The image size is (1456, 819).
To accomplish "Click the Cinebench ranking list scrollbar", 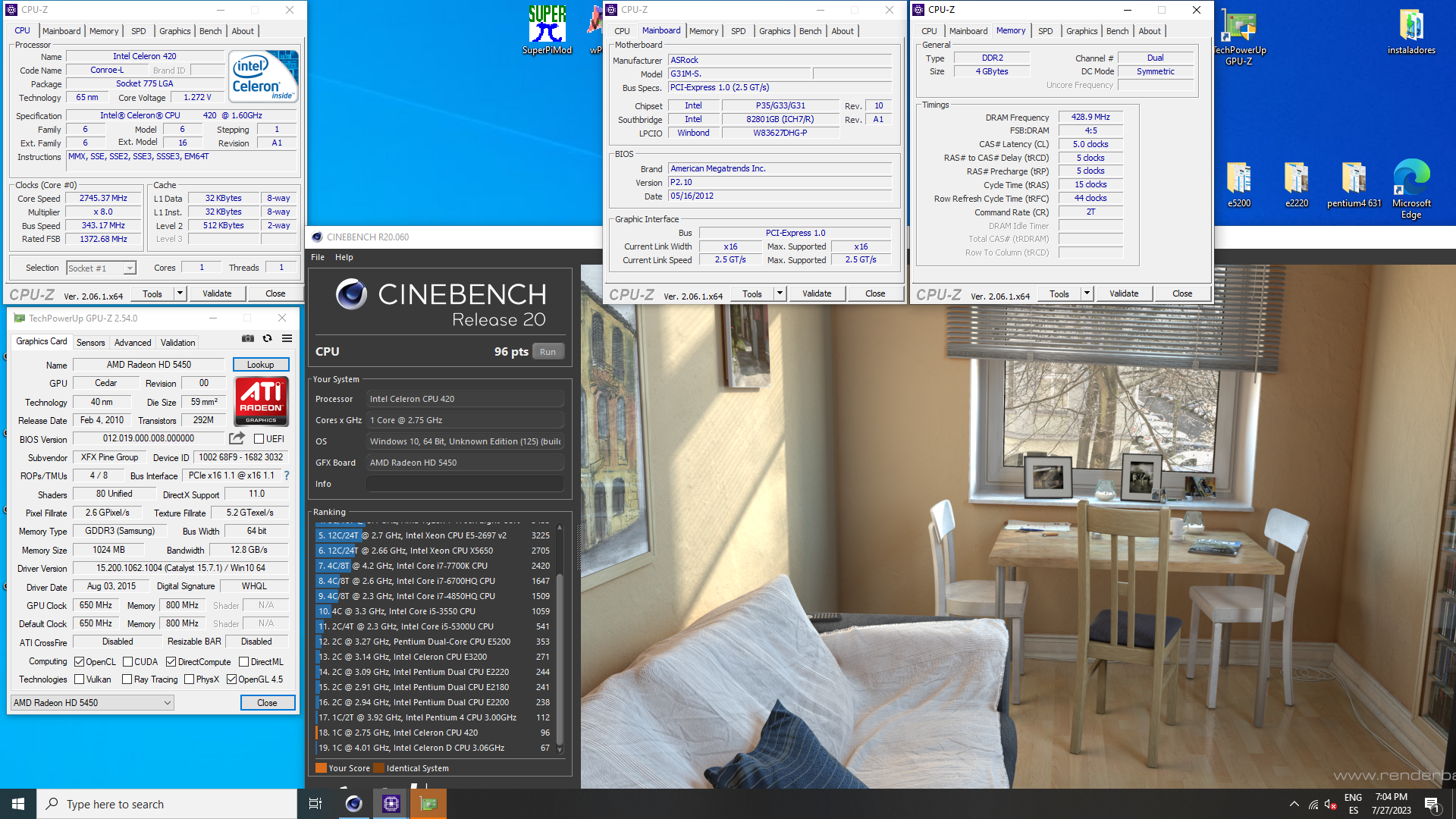I will tap(560, 658).
